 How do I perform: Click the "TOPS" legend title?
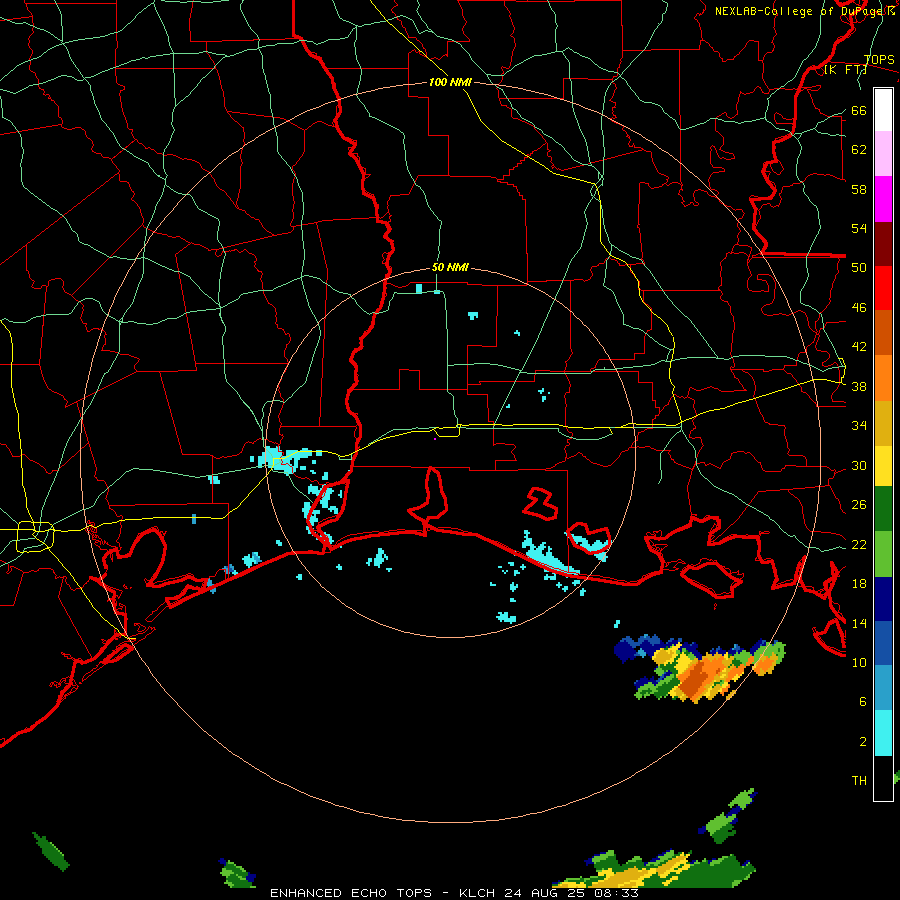coord(879,59)
